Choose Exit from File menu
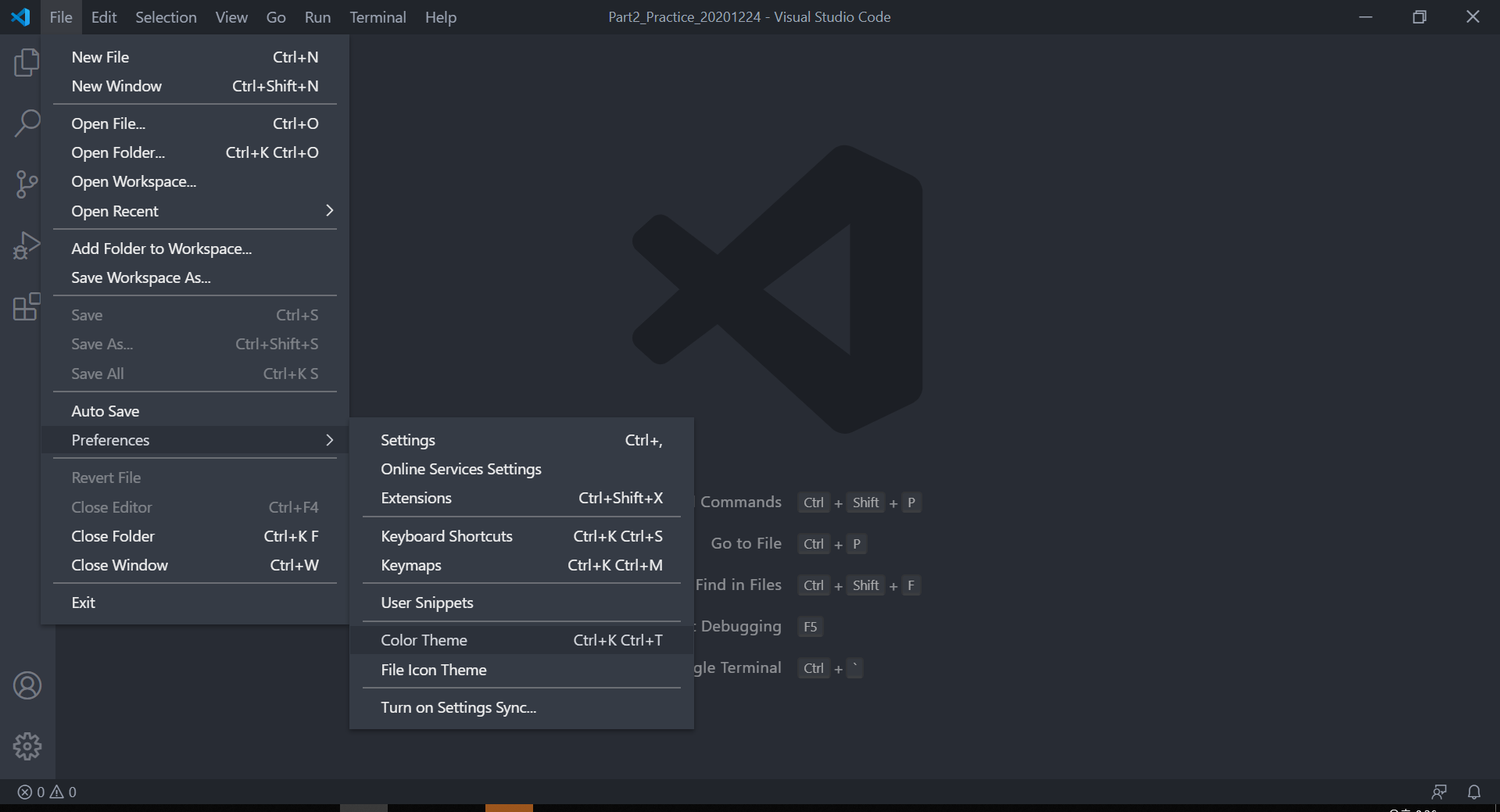The width and height of the screenshot is (1500, 812). coord(195,603)
